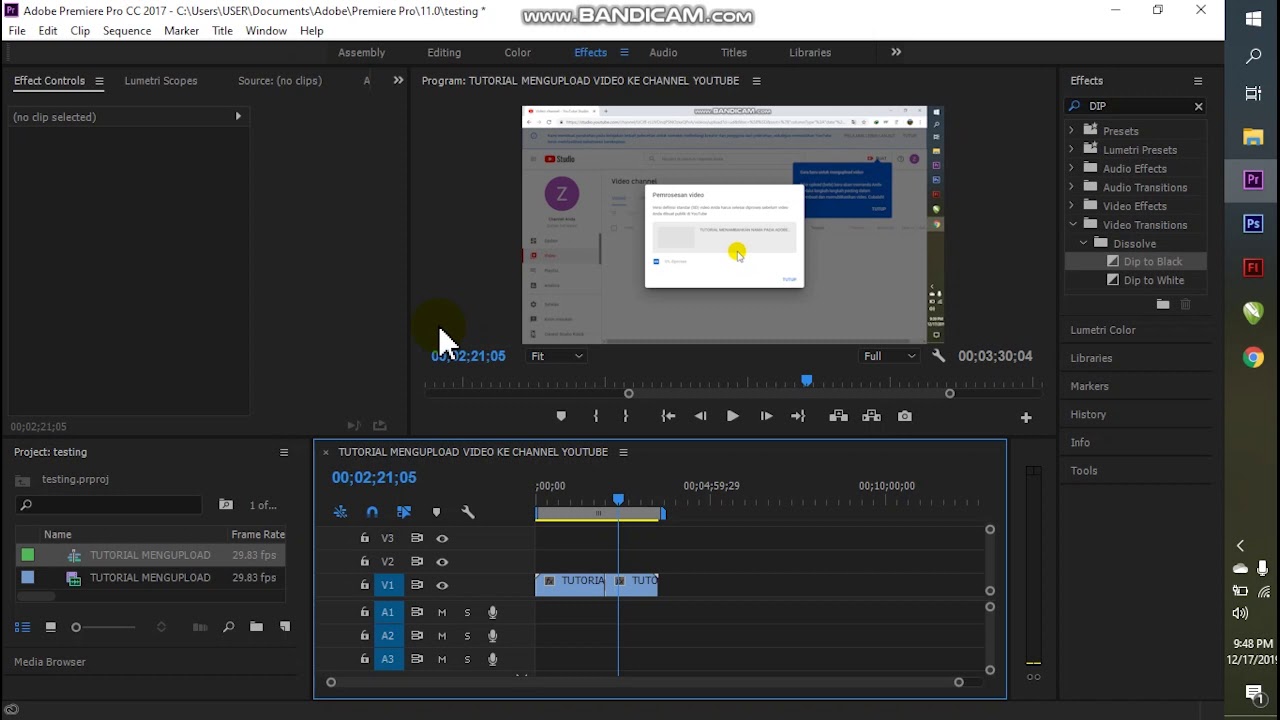This screenshot has height=720, width=1280.
Task: Click the Play button in Program monitor
Action: 732,416
